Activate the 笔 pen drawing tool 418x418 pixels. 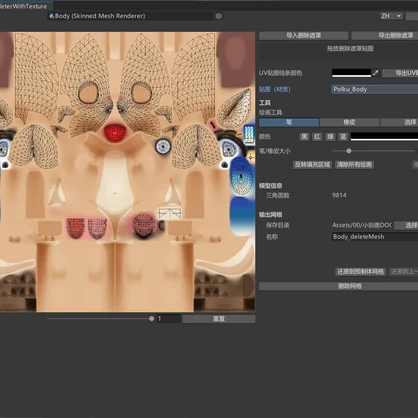[289, 122]
